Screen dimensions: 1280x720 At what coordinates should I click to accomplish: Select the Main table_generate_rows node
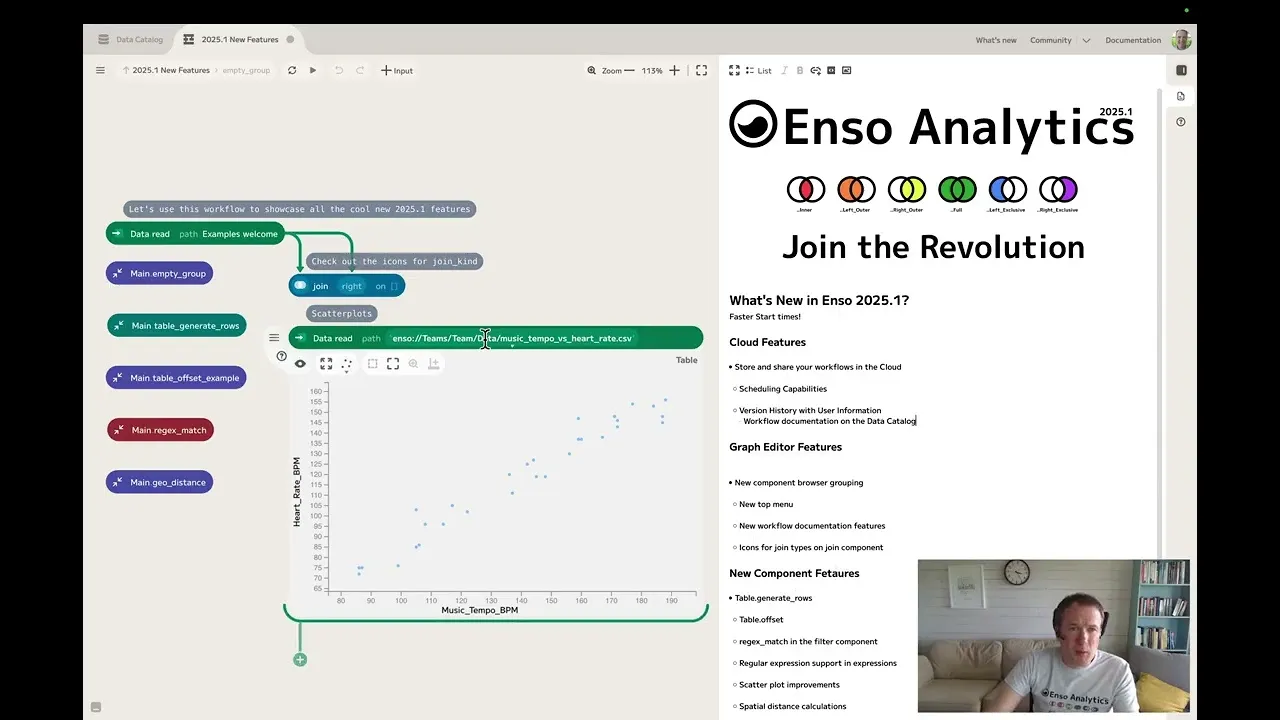click(176, 325)
